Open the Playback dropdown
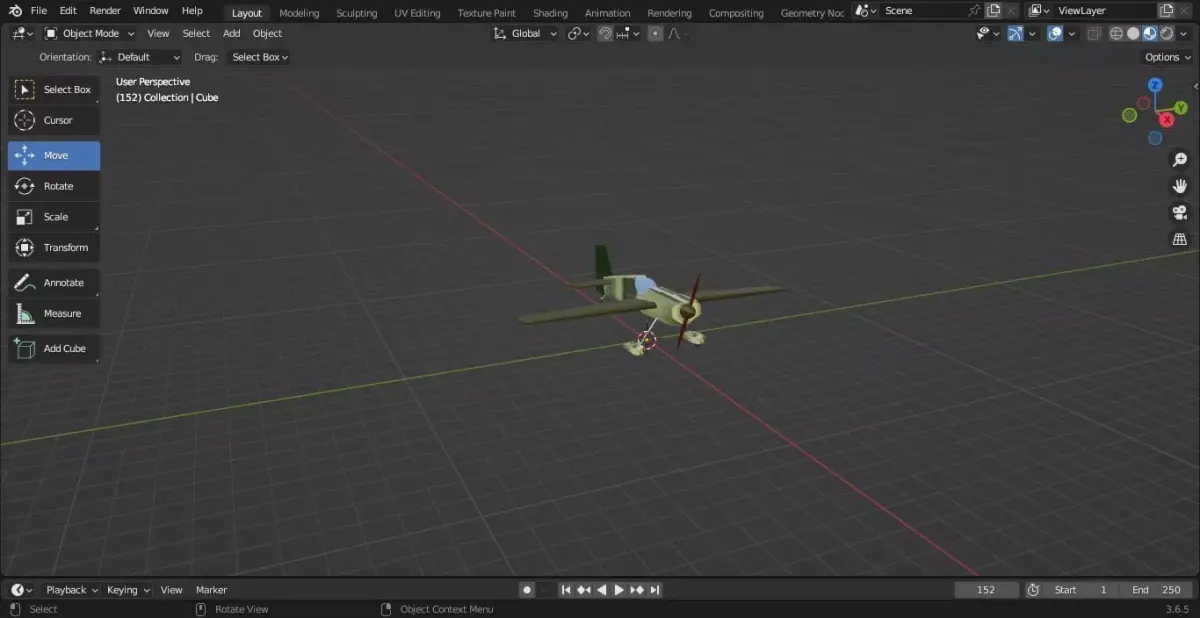Viewport: 1200px width, 618px height. pos(72,590)
